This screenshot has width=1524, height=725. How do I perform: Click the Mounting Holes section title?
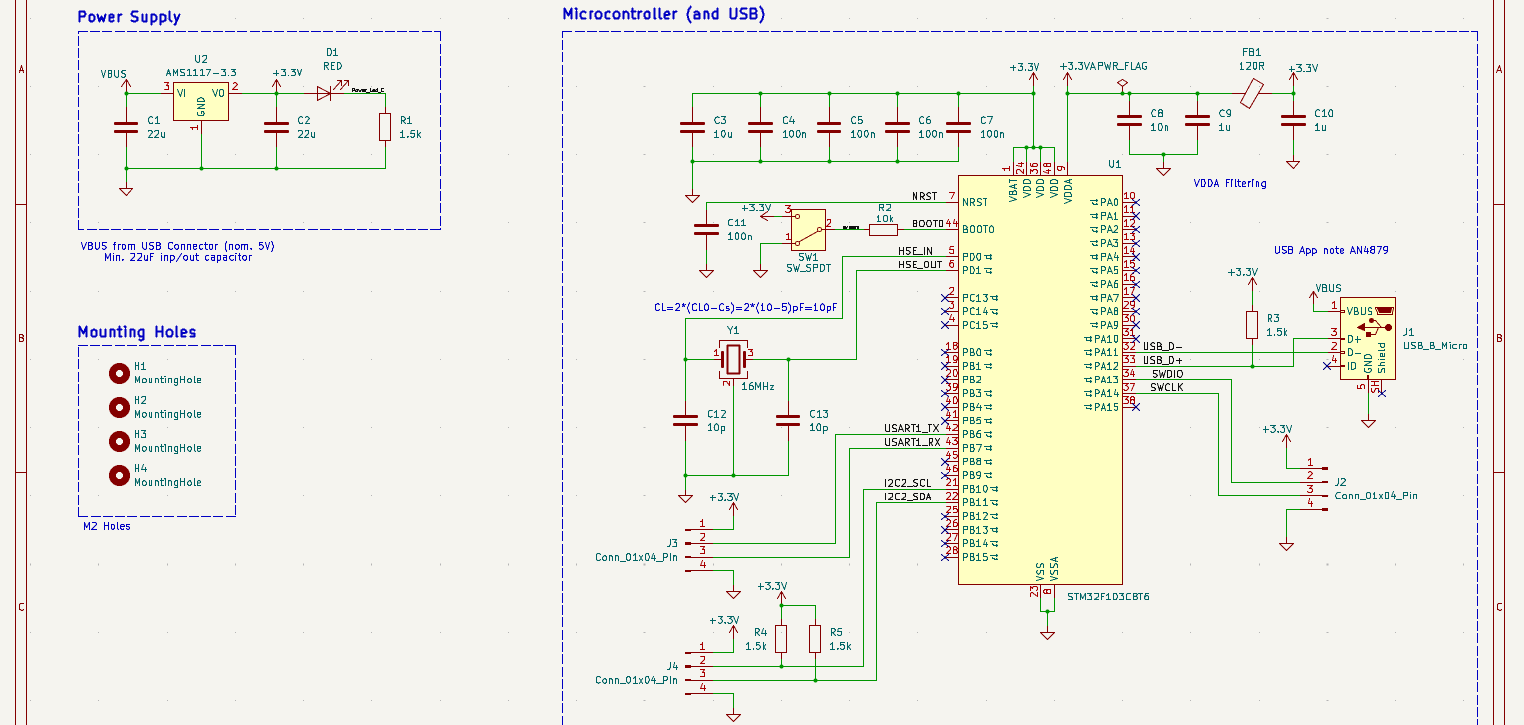(137, 332)
